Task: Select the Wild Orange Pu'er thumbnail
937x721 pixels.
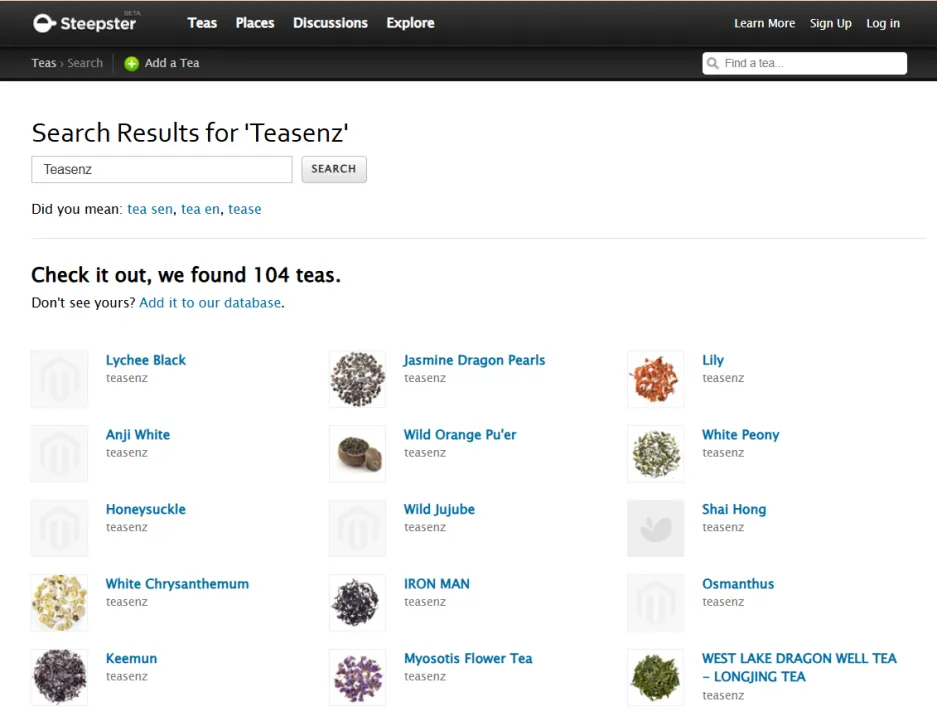Action: click(357, 454)
